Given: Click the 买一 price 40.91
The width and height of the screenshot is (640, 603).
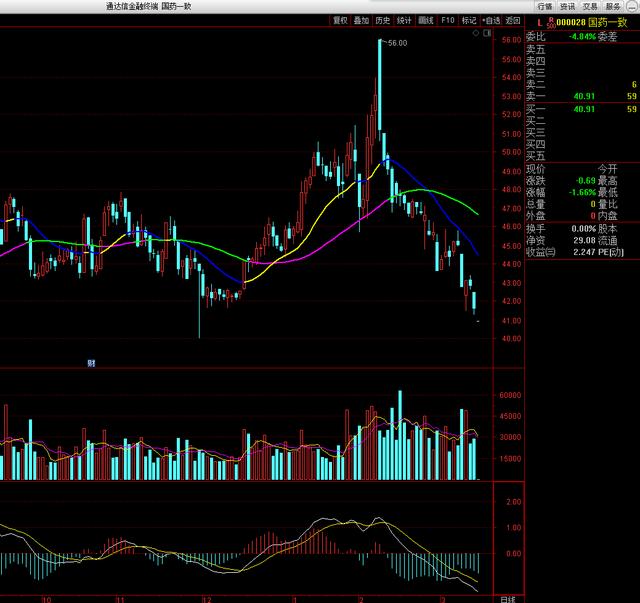Looking at the screenshot, I should 584,109.
